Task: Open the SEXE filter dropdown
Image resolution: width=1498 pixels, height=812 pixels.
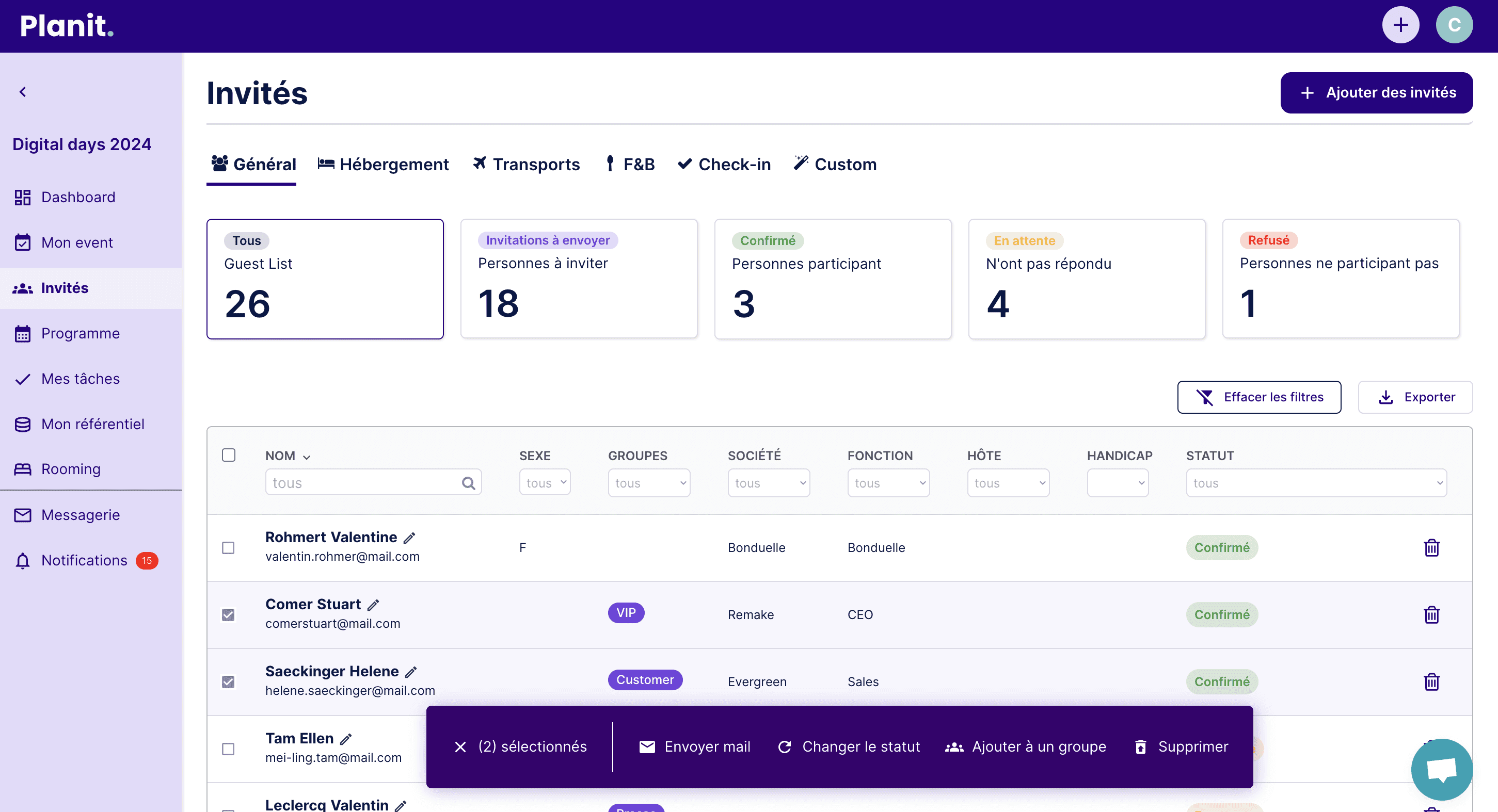Action: click(545, 483)
